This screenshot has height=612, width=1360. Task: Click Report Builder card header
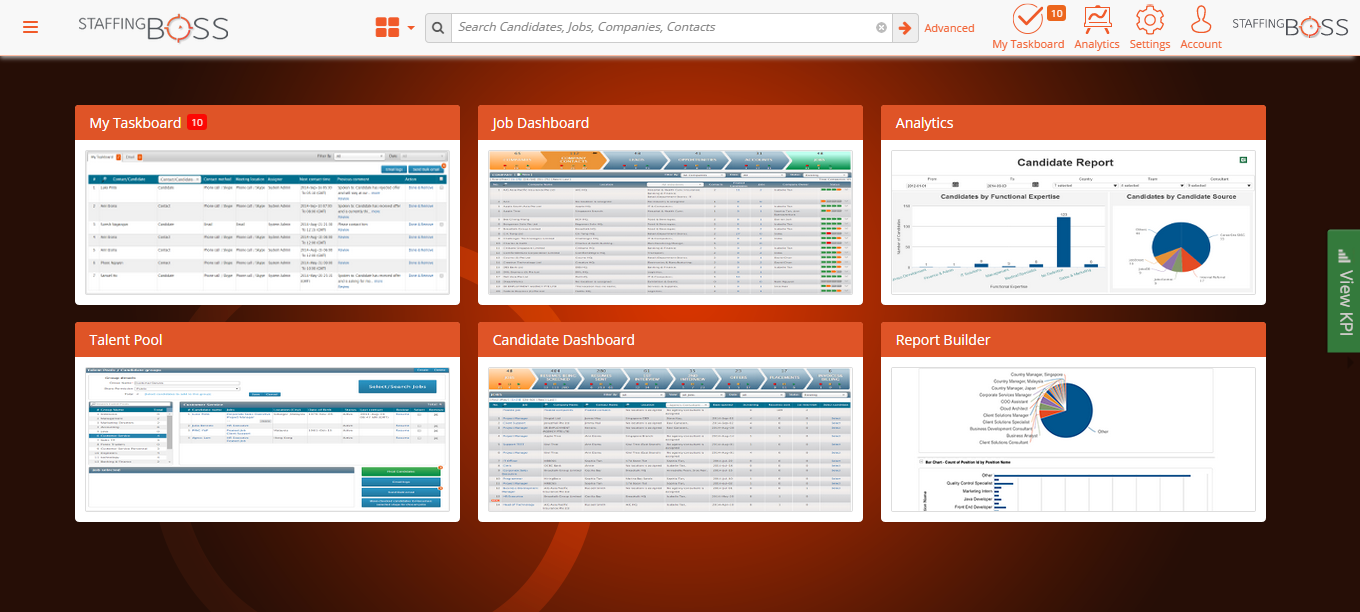[x=1073, y=340]
